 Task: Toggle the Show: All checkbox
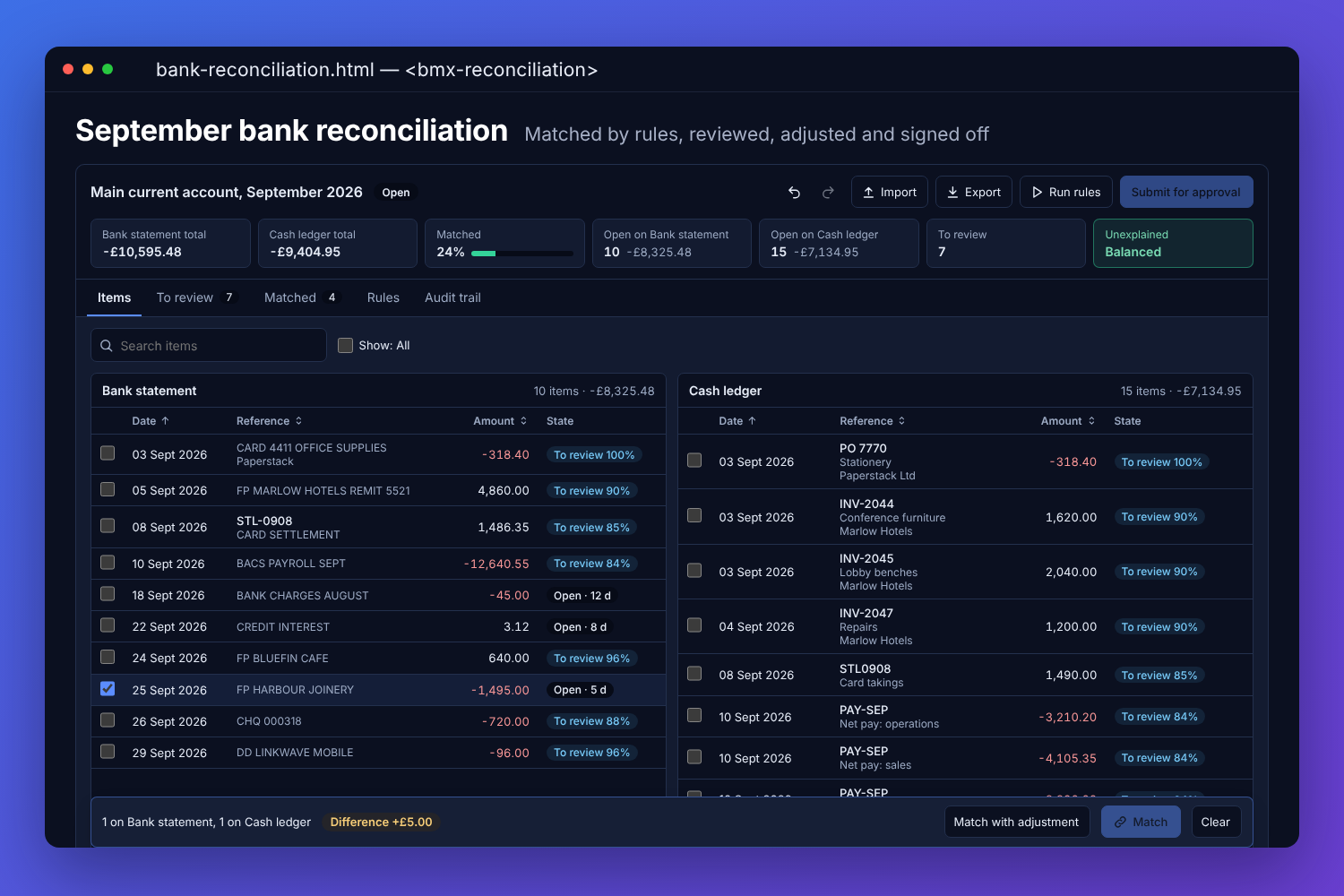tap(345, 346)
